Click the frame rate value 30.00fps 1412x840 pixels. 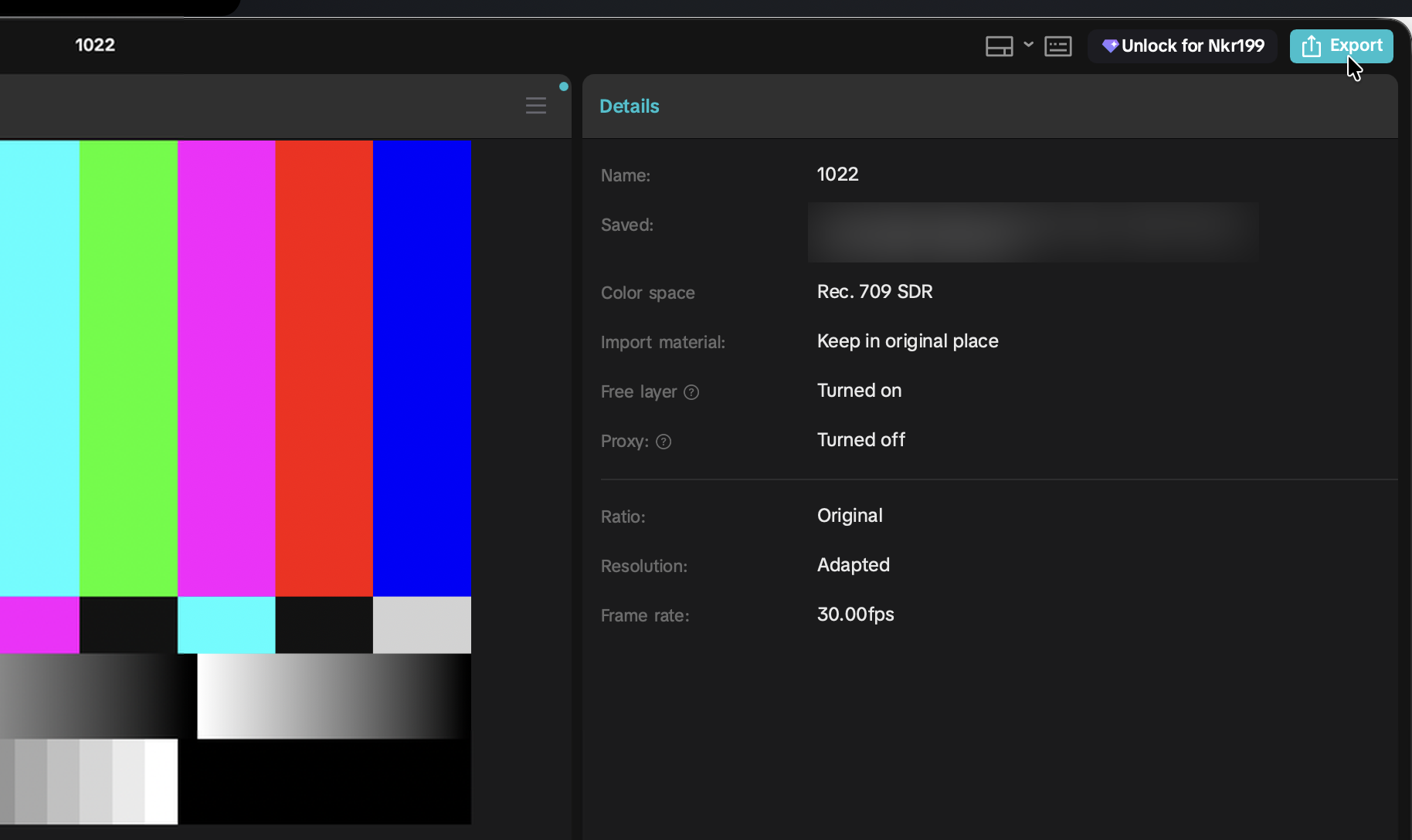pos(856,615)
